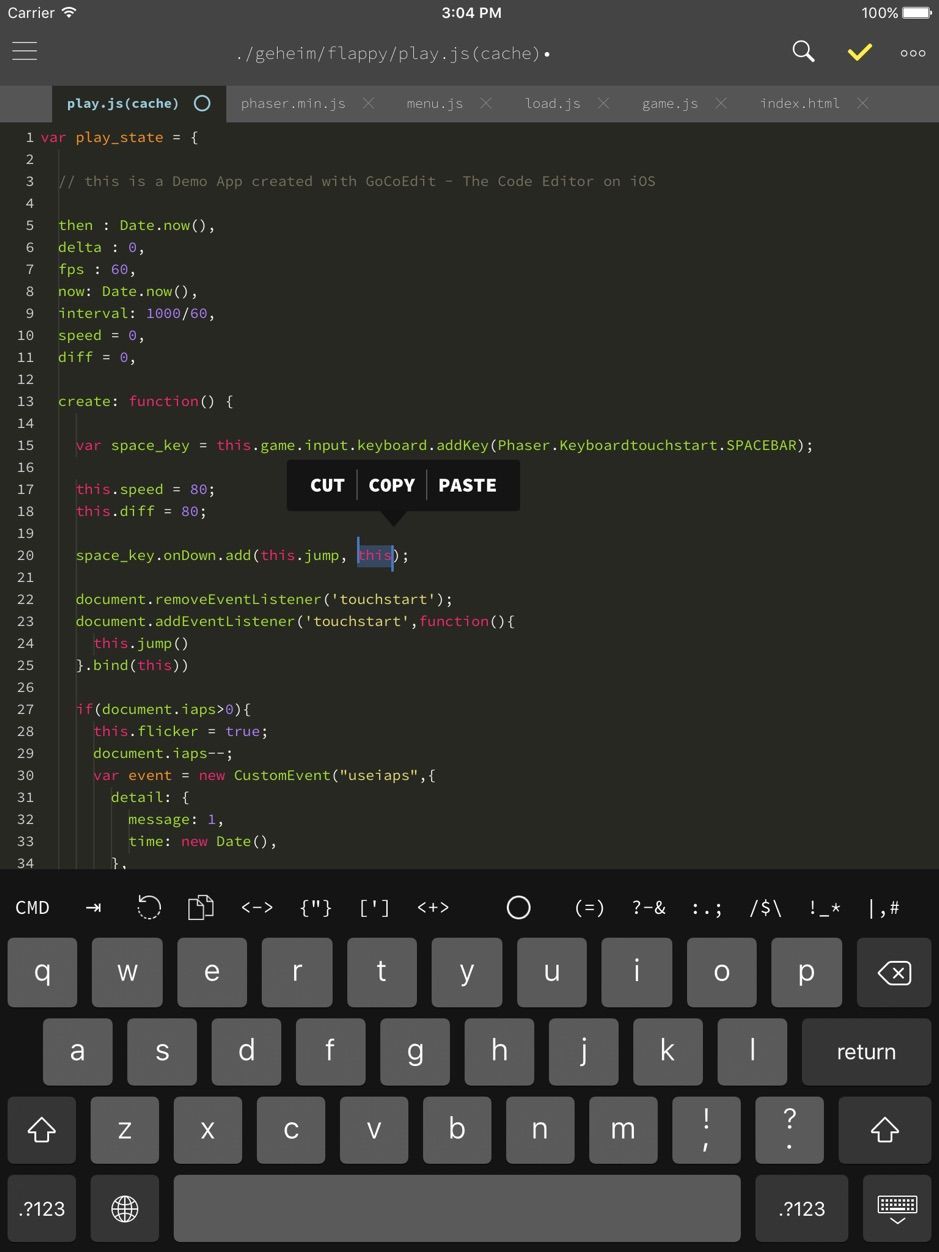This screenshot has height=1252, width=939.
Task: Open the search tool via magnifier icon
Action: (x=802, y=51)
